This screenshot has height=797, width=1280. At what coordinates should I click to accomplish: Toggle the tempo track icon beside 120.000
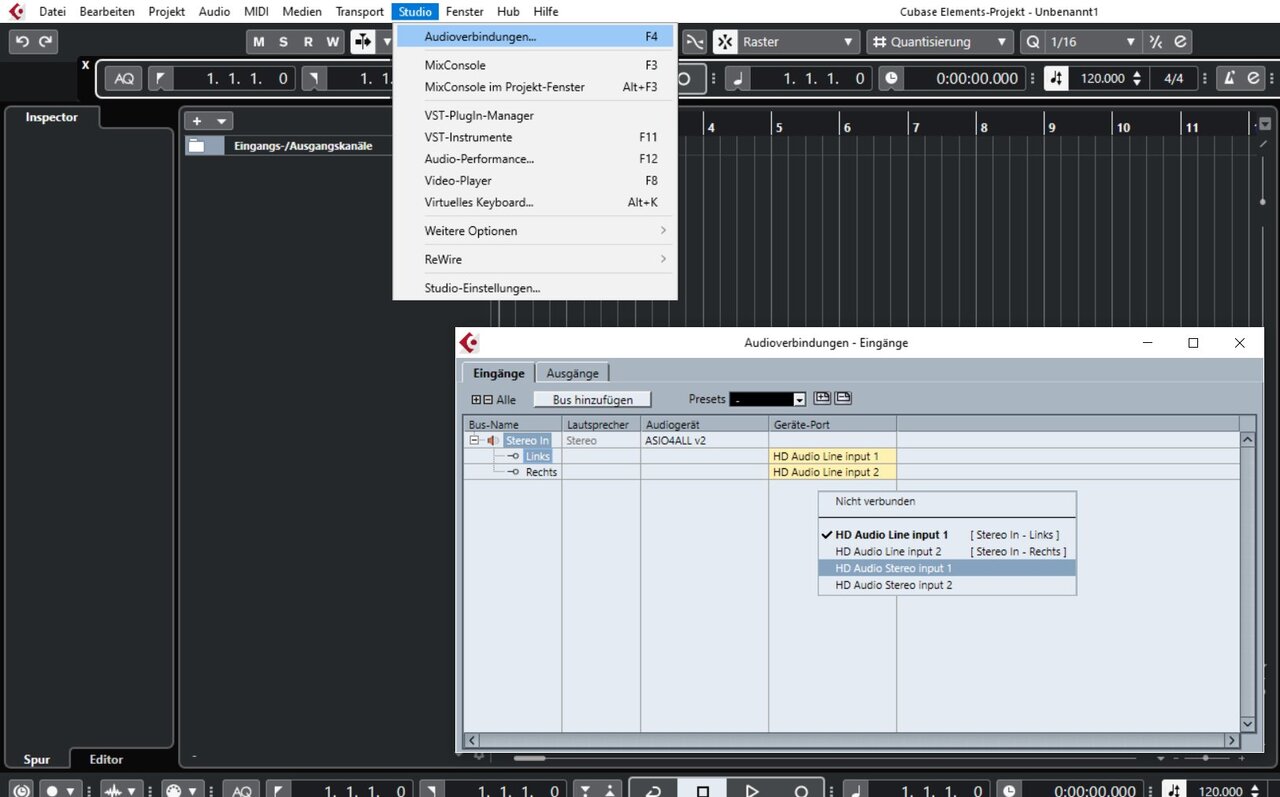1056,78
